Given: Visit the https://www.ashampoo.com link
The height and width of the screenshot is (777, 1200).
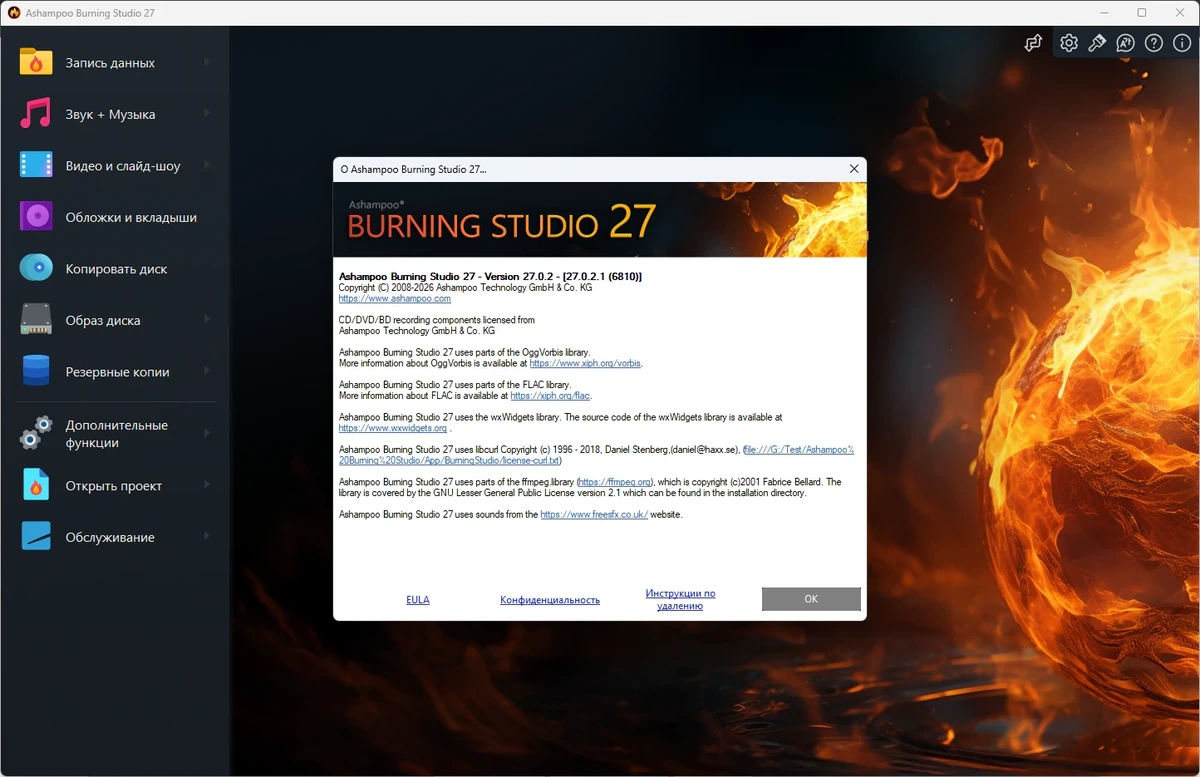Looking at the screenshot, I should click(395, 298).
